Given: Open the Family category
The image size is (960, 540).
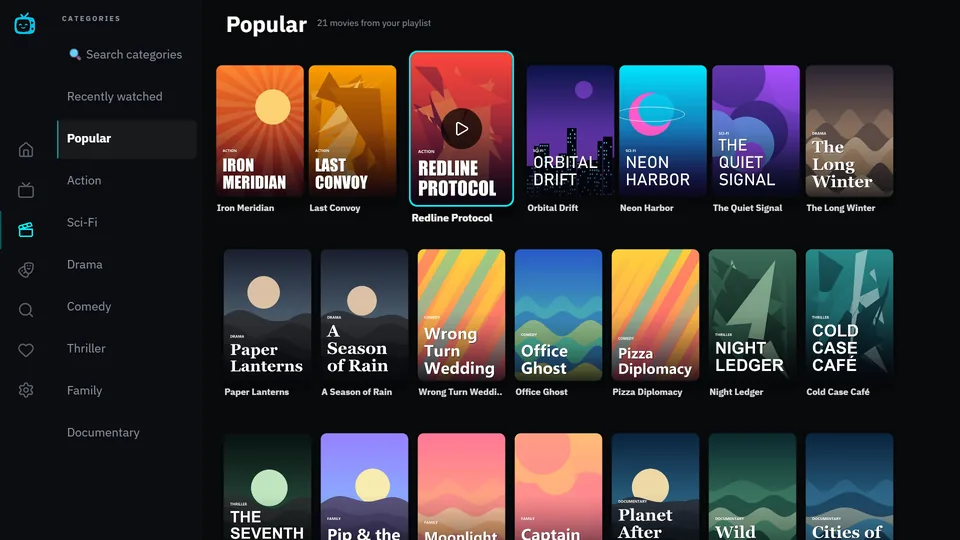Looking at the screenshot, I should (127, 391).
